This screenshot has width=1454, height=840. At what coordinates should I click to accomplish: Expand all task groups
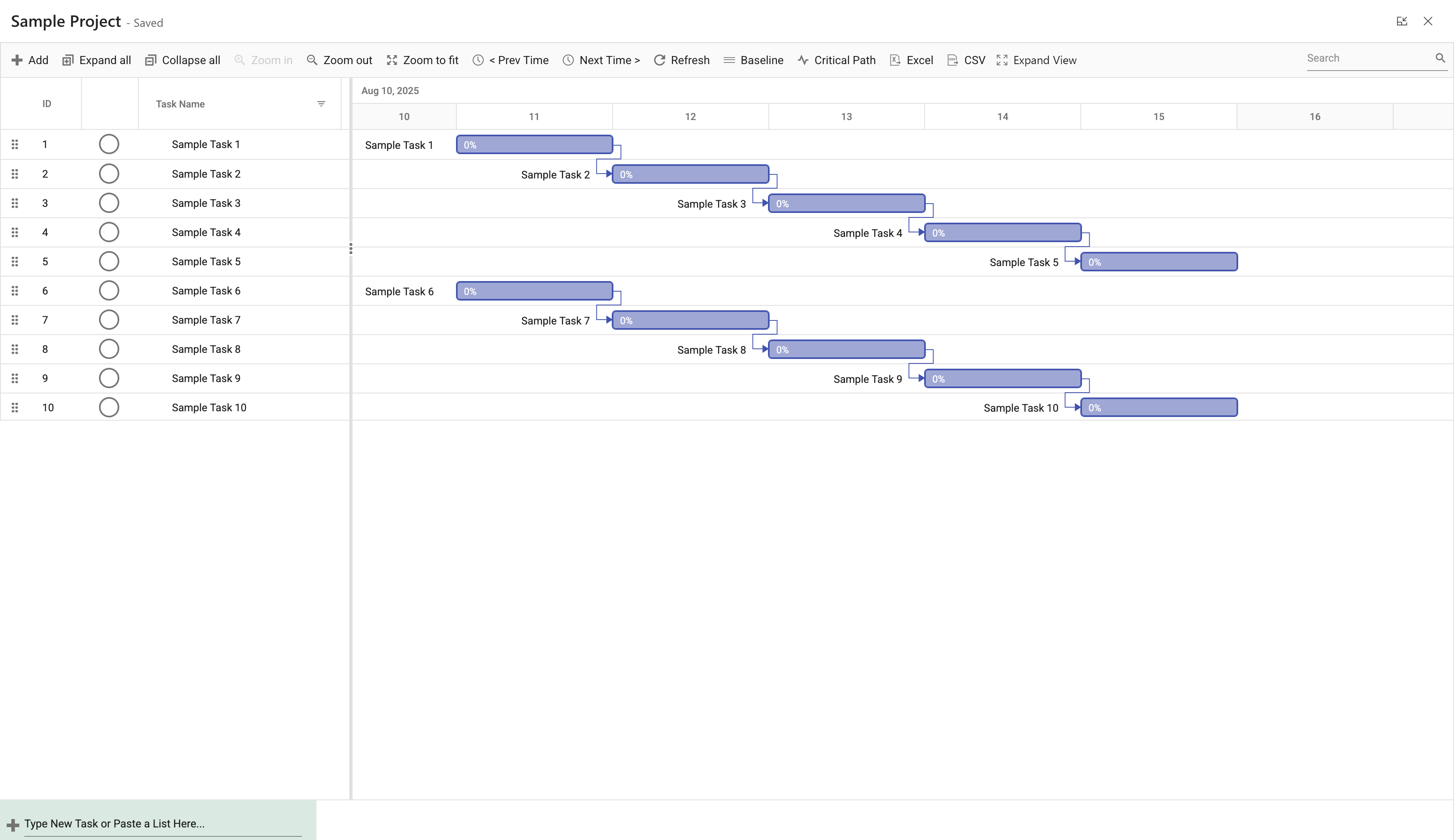pos(97,60)
